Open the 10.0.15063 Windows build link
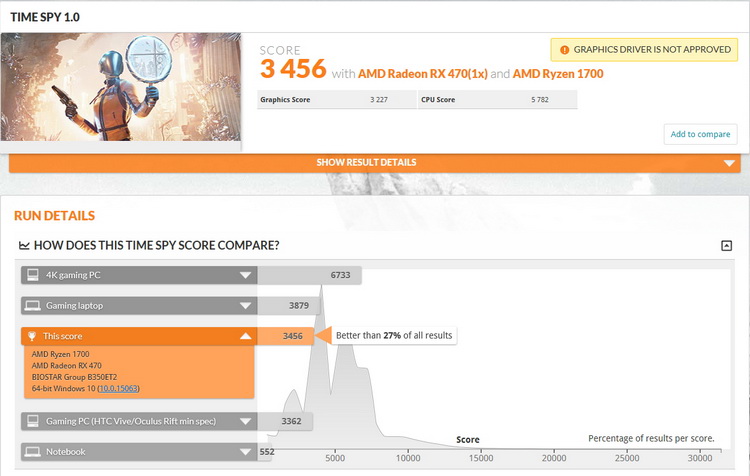Image resolution: width=750 pixels, height=476 pixels. 119,388
